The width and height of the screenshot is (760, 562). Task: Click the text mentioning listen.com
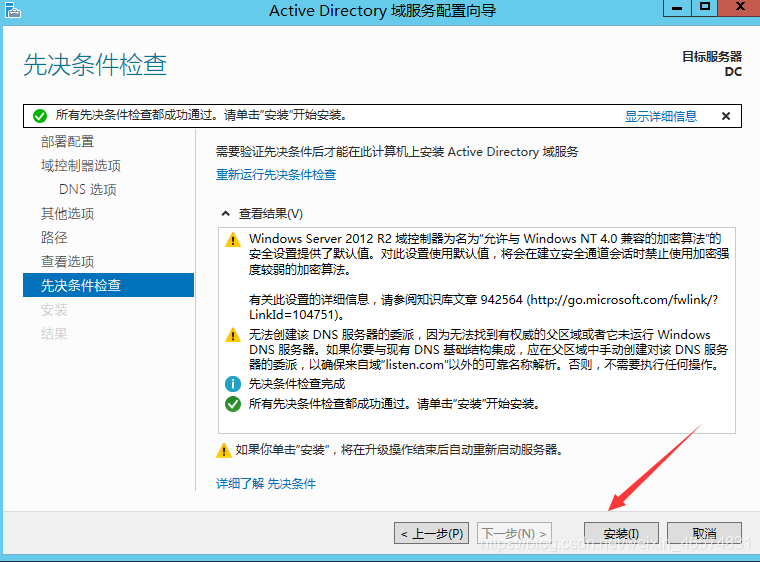[489, 350]
